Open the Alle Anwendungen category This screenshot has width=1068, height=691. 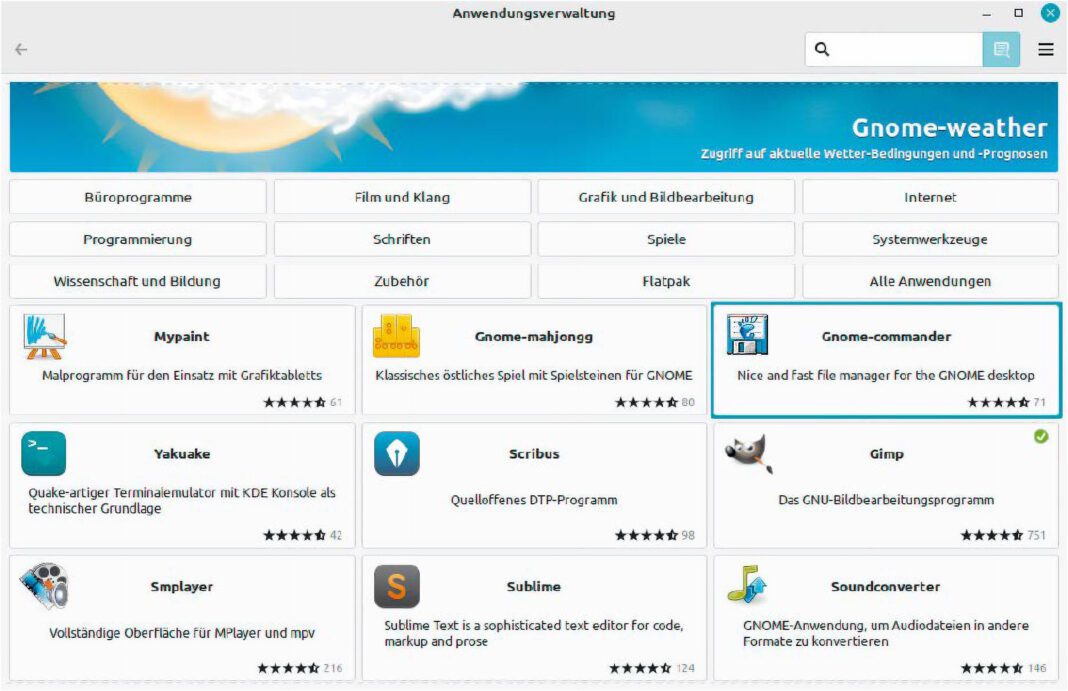(x=930, y=281)
